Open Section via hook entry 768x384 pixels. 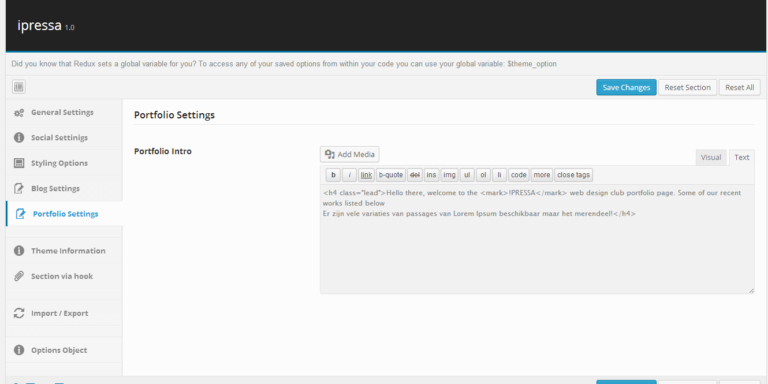(x=64, y=276)
